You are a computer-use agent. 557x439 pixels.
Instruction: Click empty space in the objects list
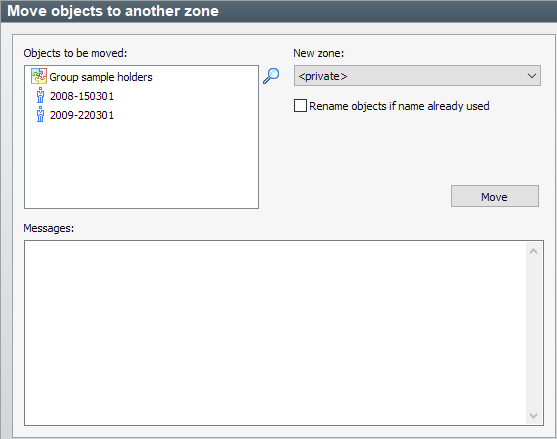click(141, 165)
